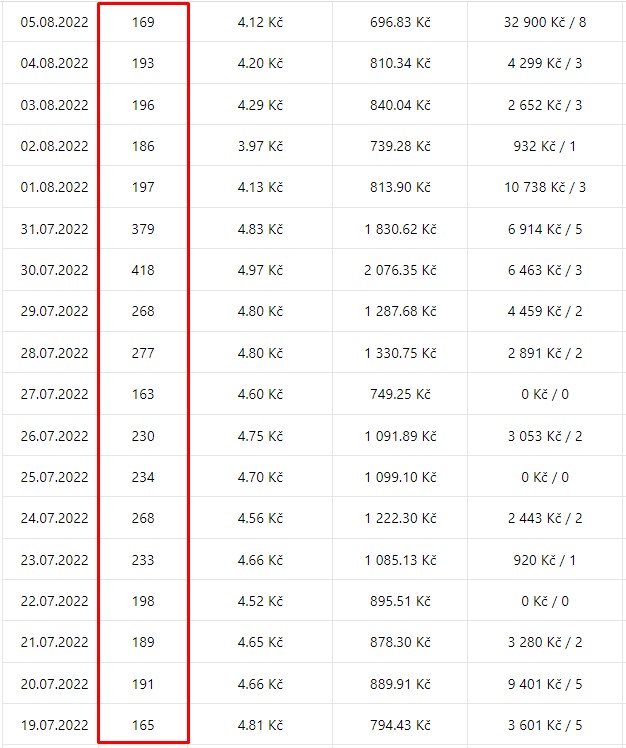Click the 163 value in highlighted column
Image resolution: width=626 pixels, height=748 pixels.
pos(143,395)
